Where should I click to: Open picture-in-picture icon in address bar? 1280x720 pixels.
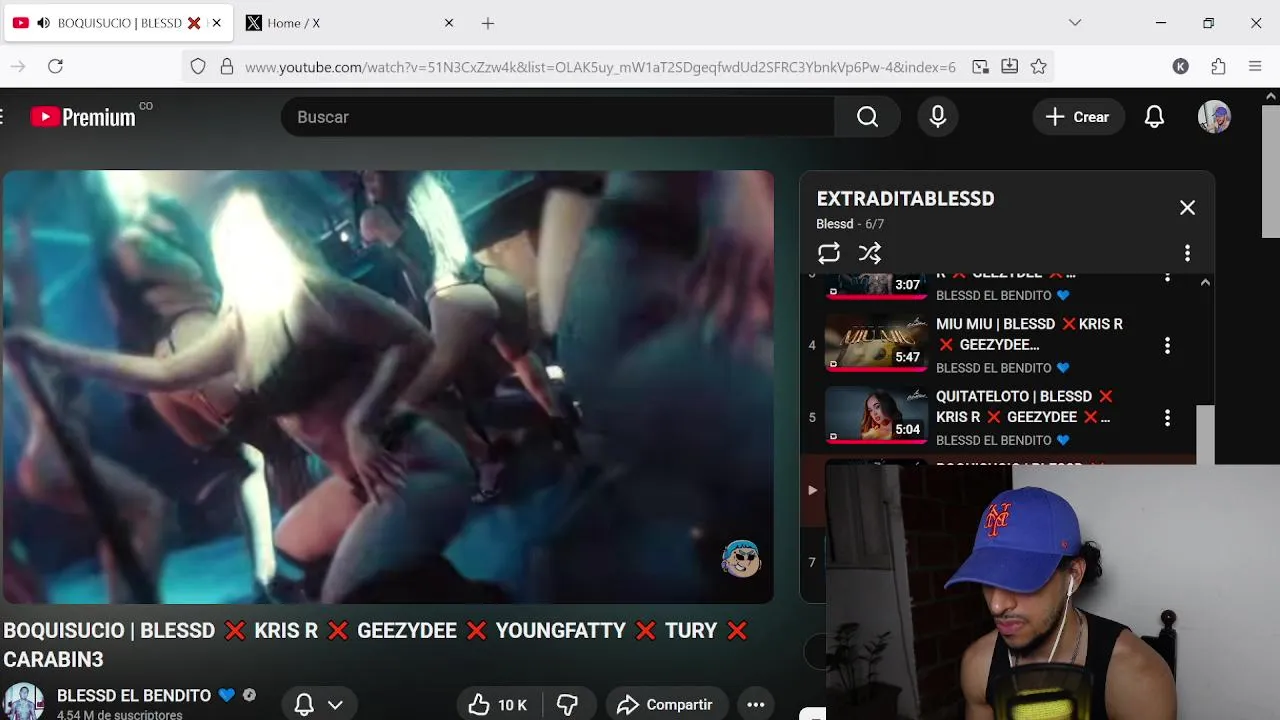(981, 67)
